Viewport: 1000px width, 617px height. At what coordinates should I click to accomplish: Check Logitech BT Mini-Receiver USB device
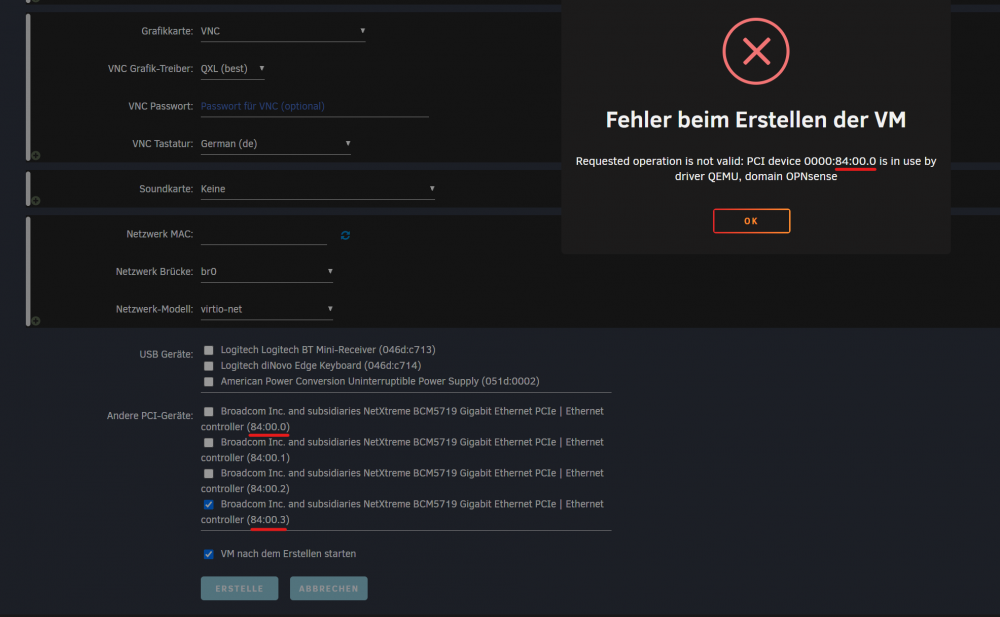(209, 350)
